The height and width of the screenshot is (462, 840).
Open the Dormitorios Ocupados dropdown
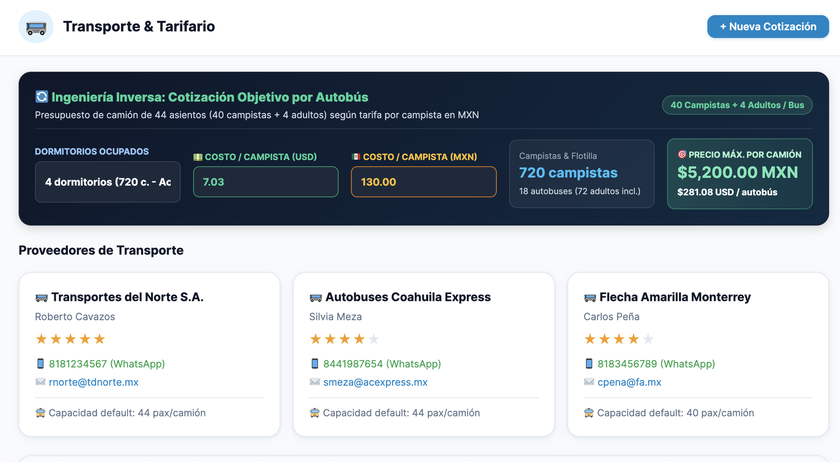[x=108, y=182]
